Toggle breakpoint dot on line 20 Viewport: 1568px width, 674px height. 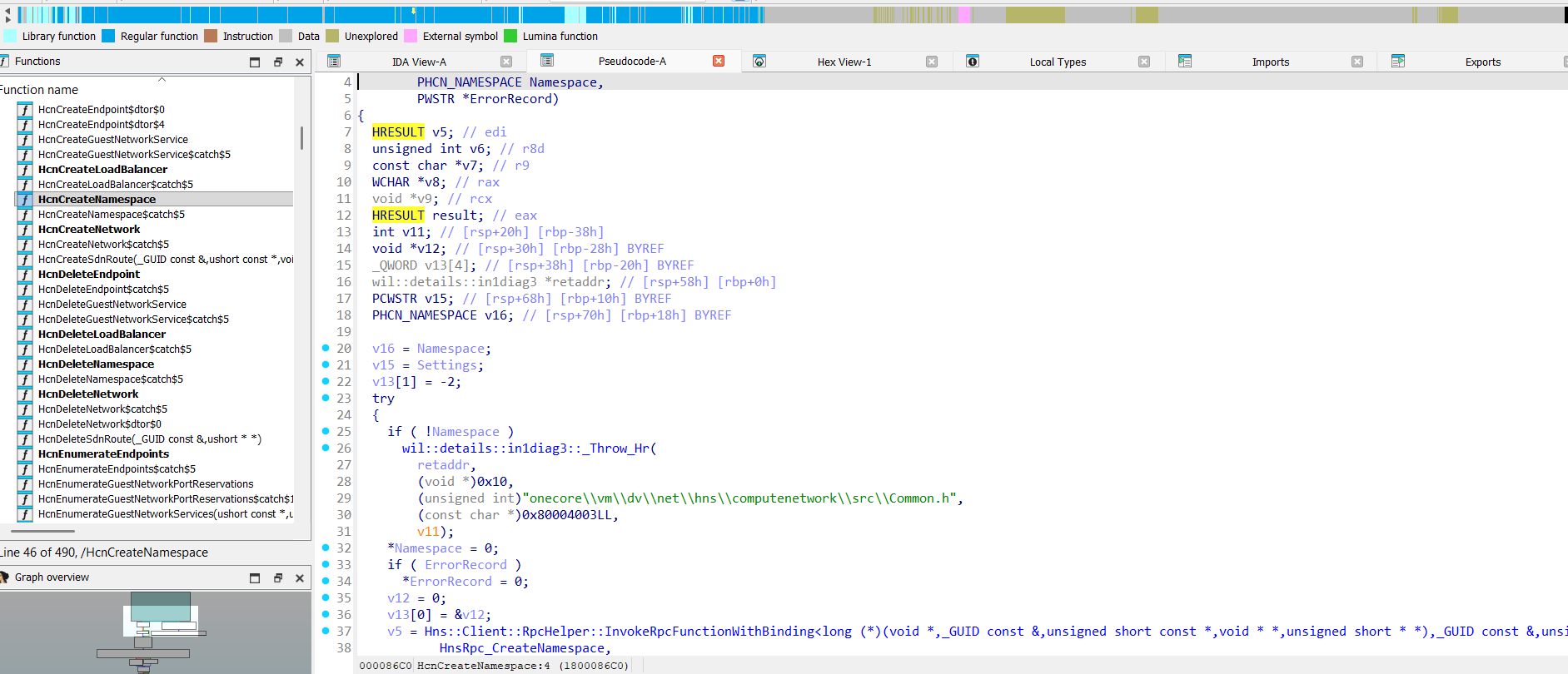(x=326, y=348)
